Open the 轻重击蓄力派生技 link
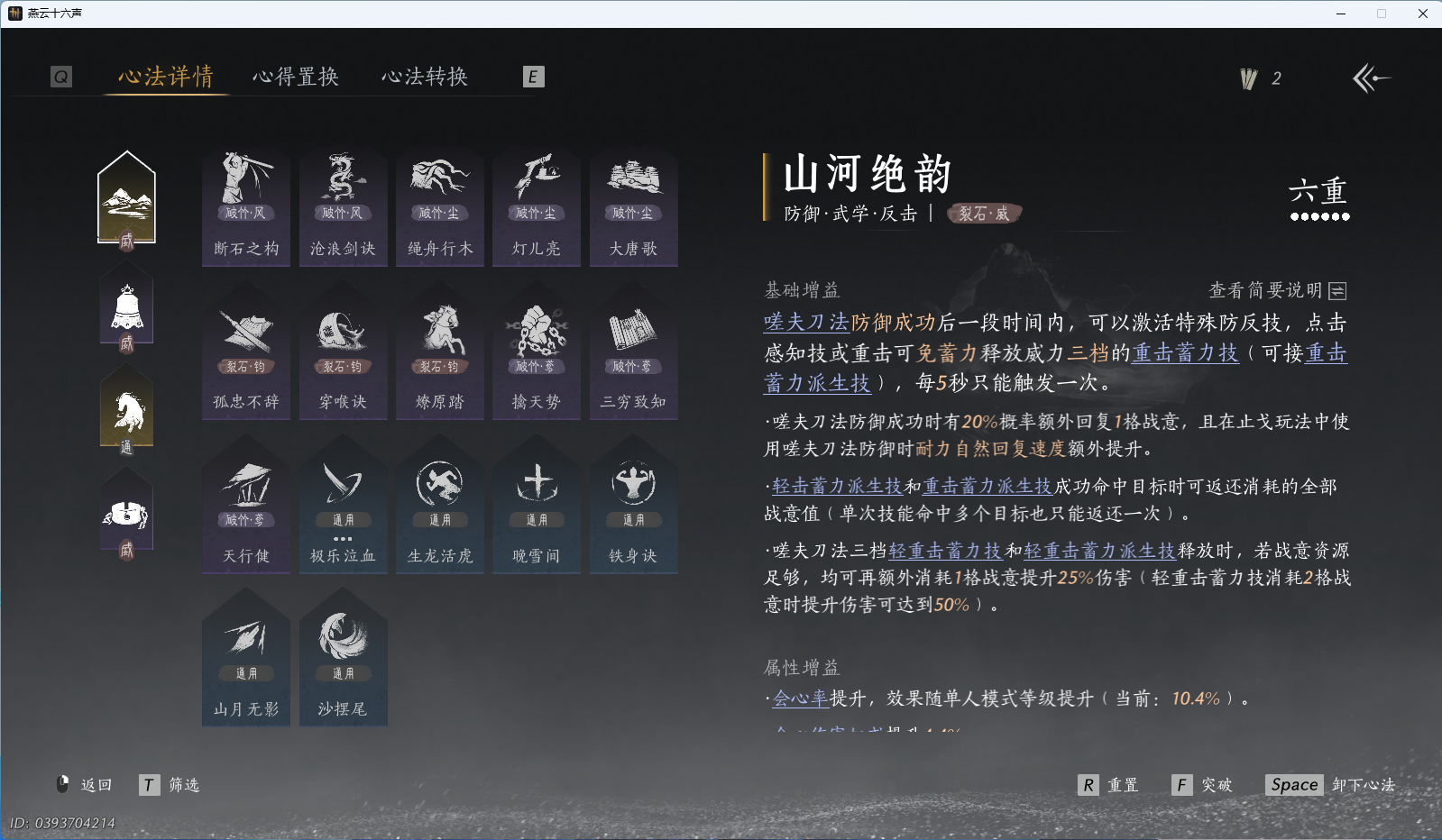This screenshot has width=1442, height=840. point(1099,551)
